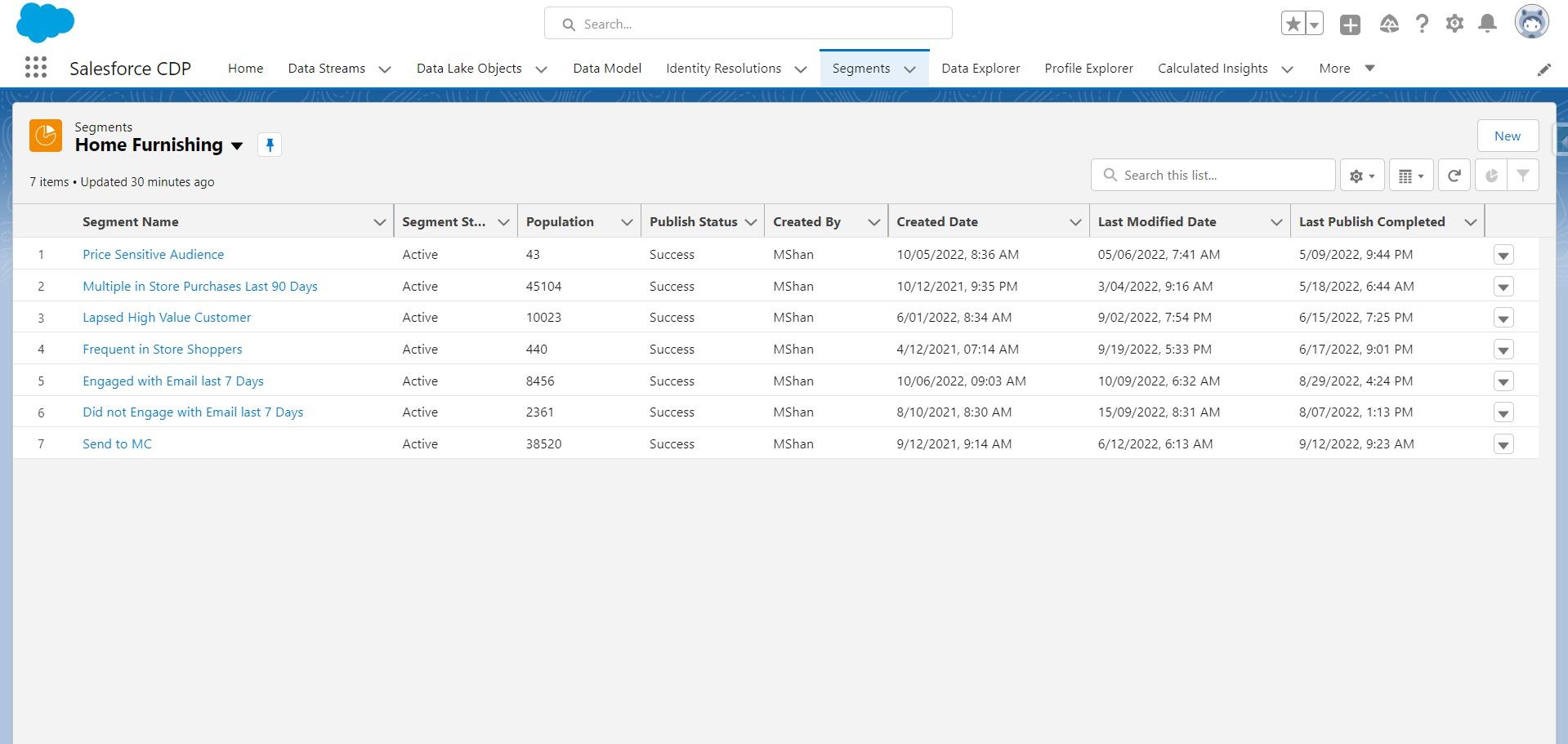Sort by Last Modified Date header

1157,222
